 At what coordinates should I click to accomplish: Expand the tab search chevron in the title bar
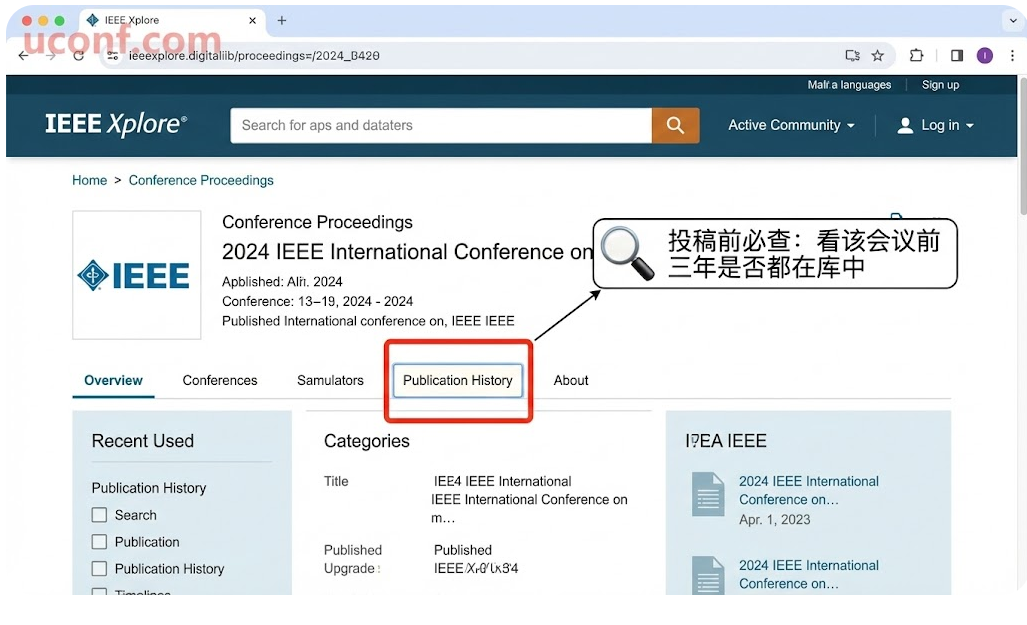pyautogui.click(x=1012, y=20)
